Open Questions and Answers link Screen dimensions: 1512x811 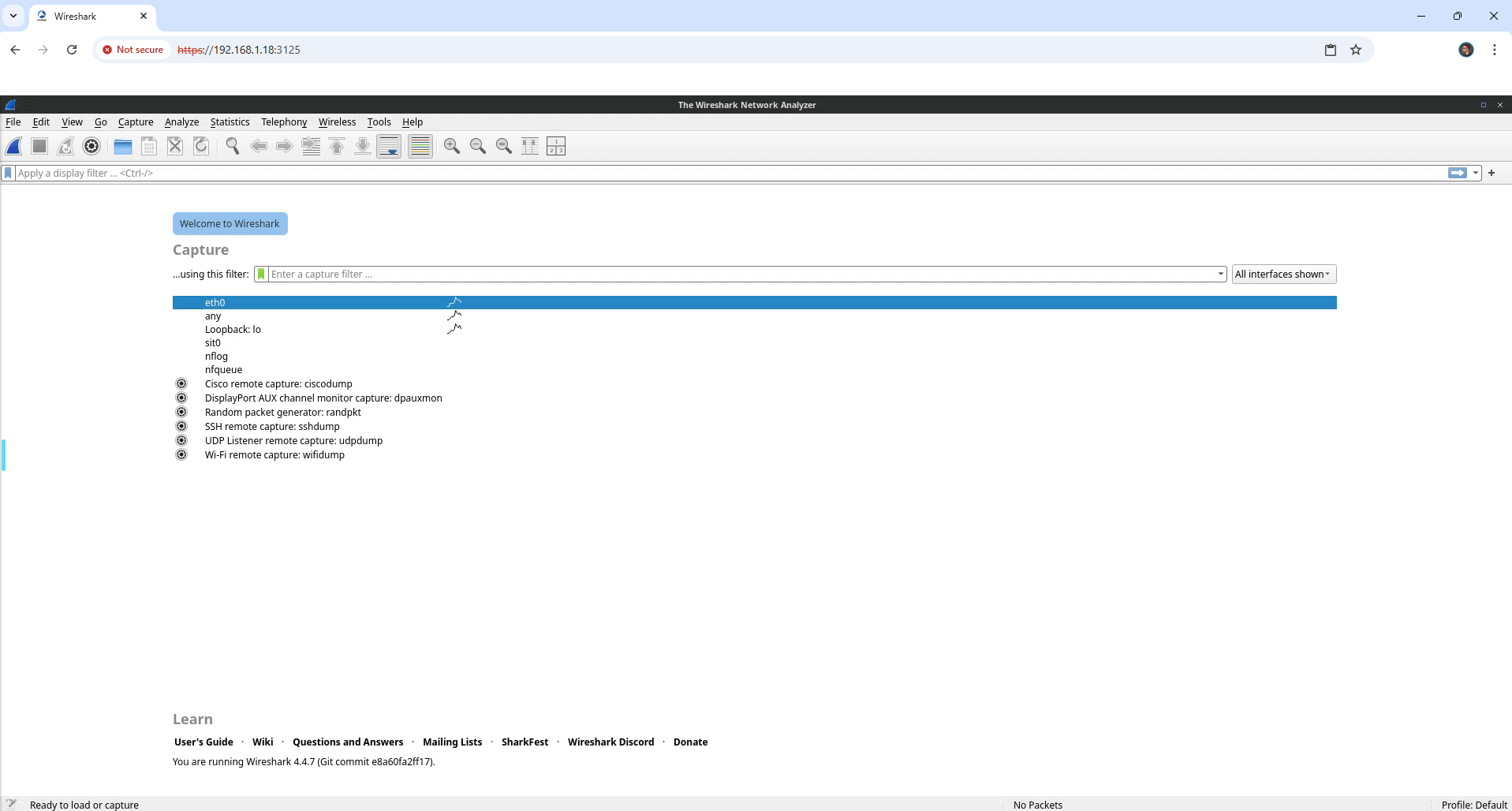pos(348,742)
